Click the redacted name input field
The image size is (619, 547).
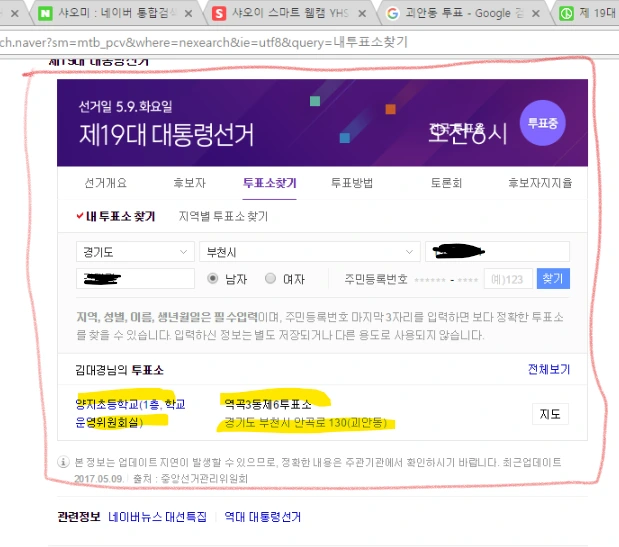(x=135, y=279)
